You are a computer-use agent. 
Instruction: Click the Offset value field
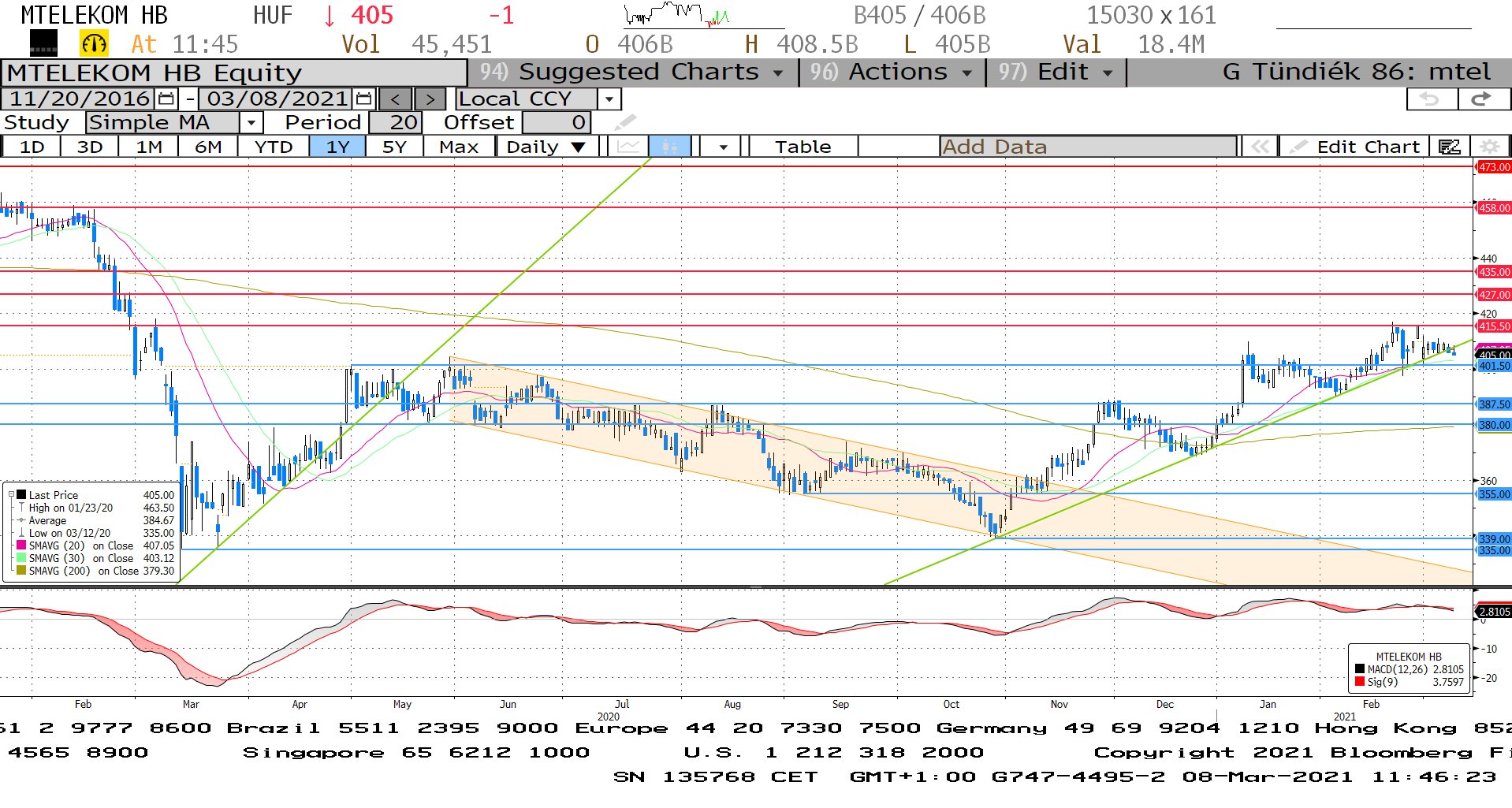tap(556, 122)
